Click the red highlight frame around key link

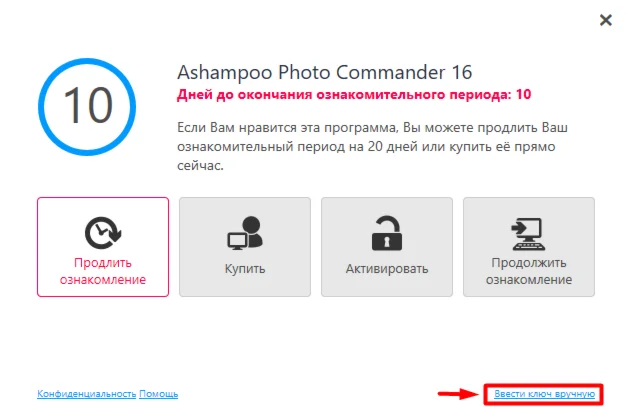pyautogui.click(x=543, y=394)
